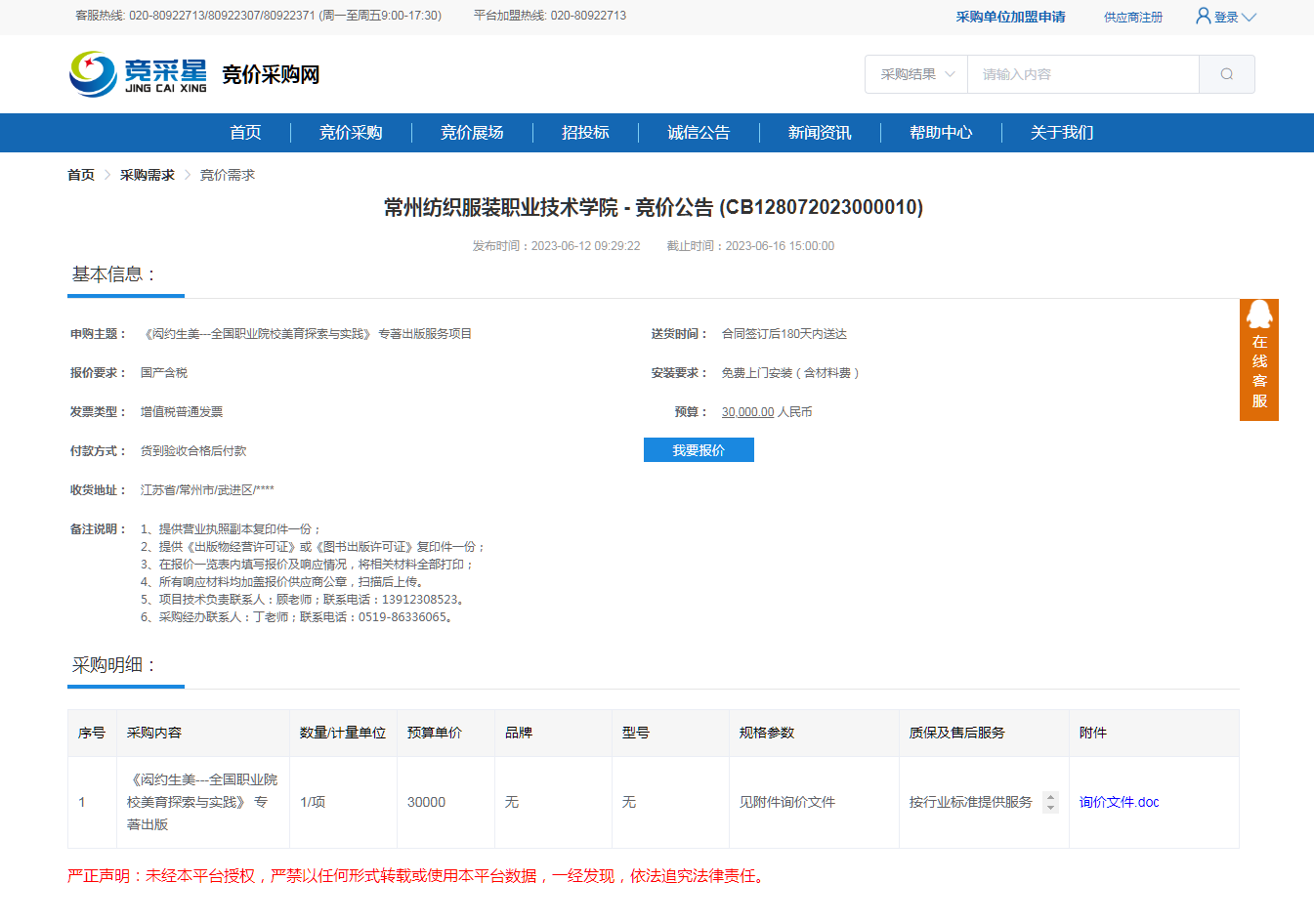
Task: Click the 竞采星 logo image
Action: click(139, 74)
